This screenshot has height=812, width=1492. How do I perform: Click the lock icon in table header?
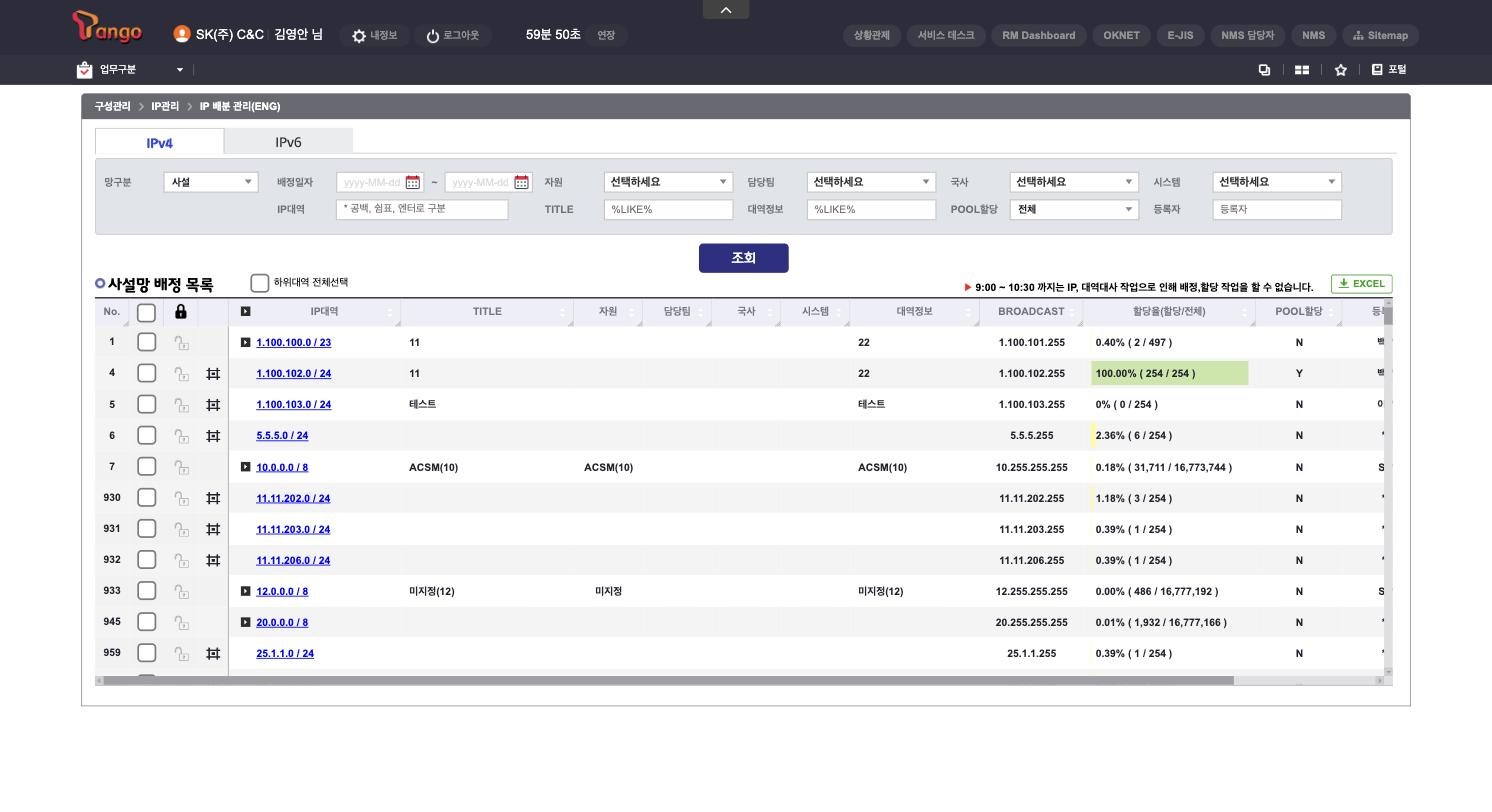[x=181, y=312]
